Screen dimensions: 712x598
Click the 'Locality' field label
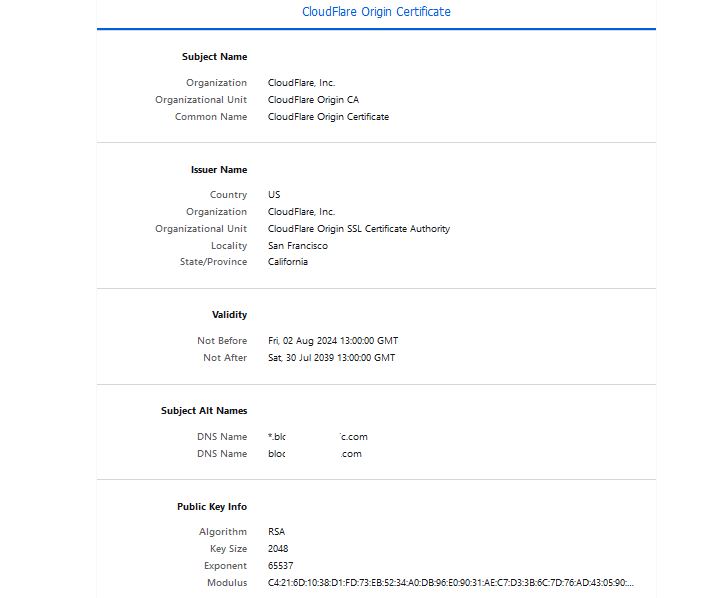(x=229, y=246)
